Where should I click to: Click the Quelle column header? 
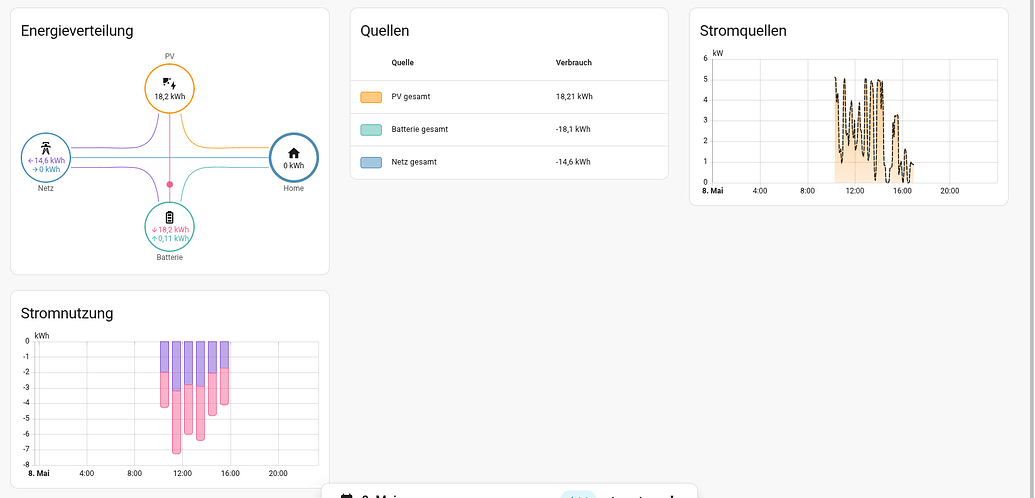click(403, 63)
